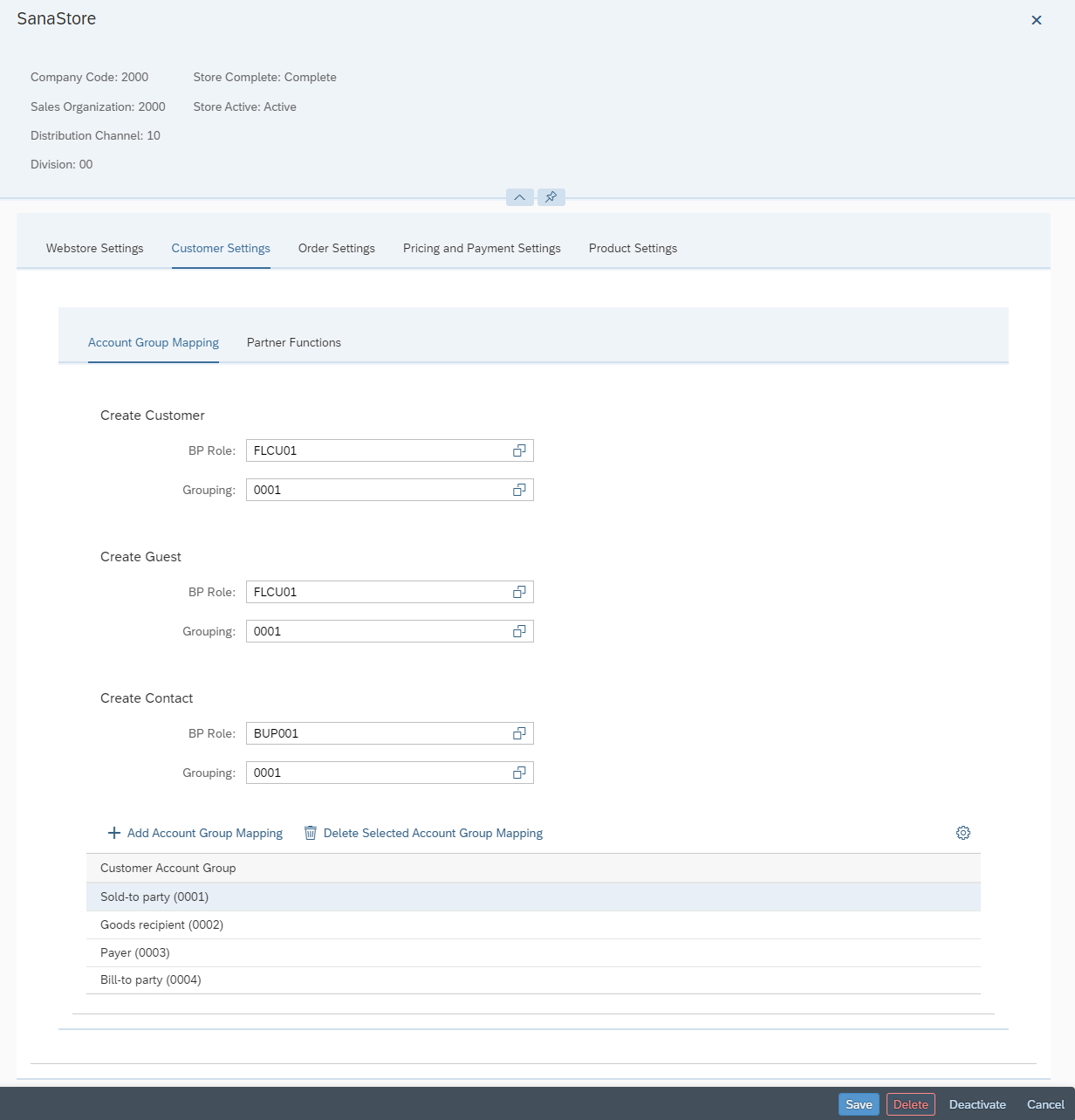Click the Customer Account Group column header
1075x1120 pixels.
click(x=533, y=868)
